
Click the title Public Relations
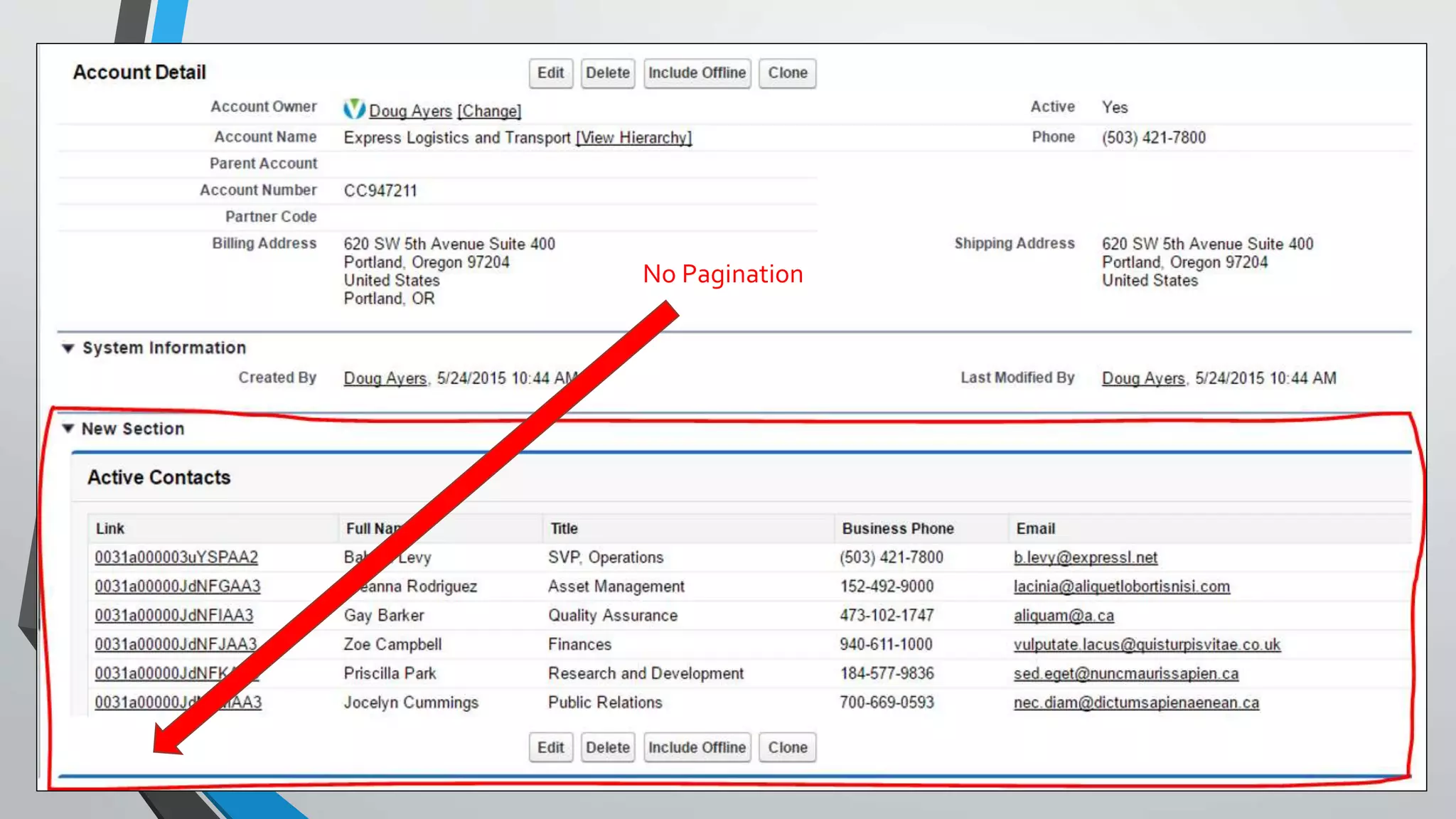coord(605,702)
